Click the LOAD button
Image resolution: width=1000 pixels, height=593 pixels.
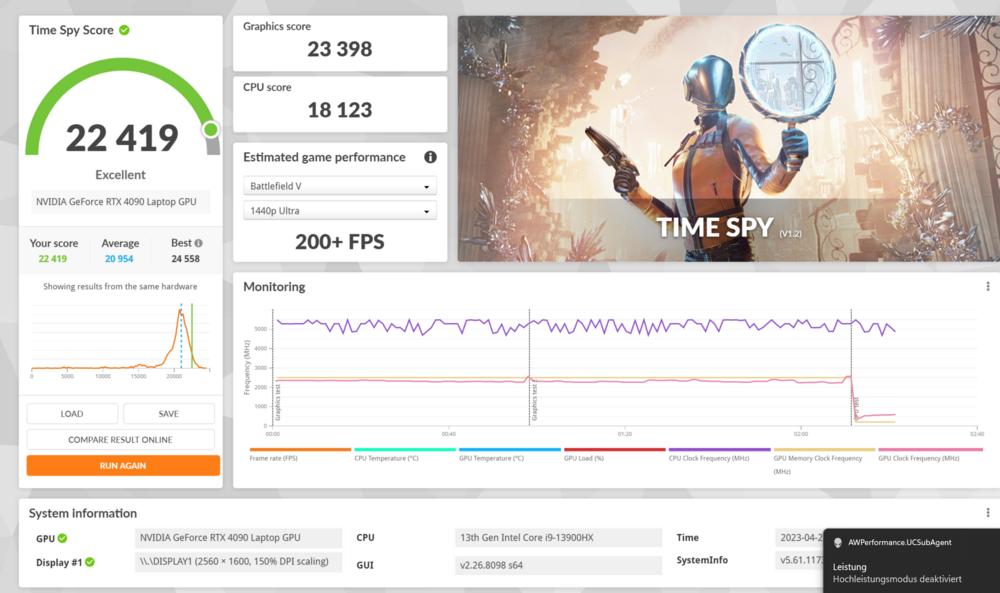coord(72,414)
